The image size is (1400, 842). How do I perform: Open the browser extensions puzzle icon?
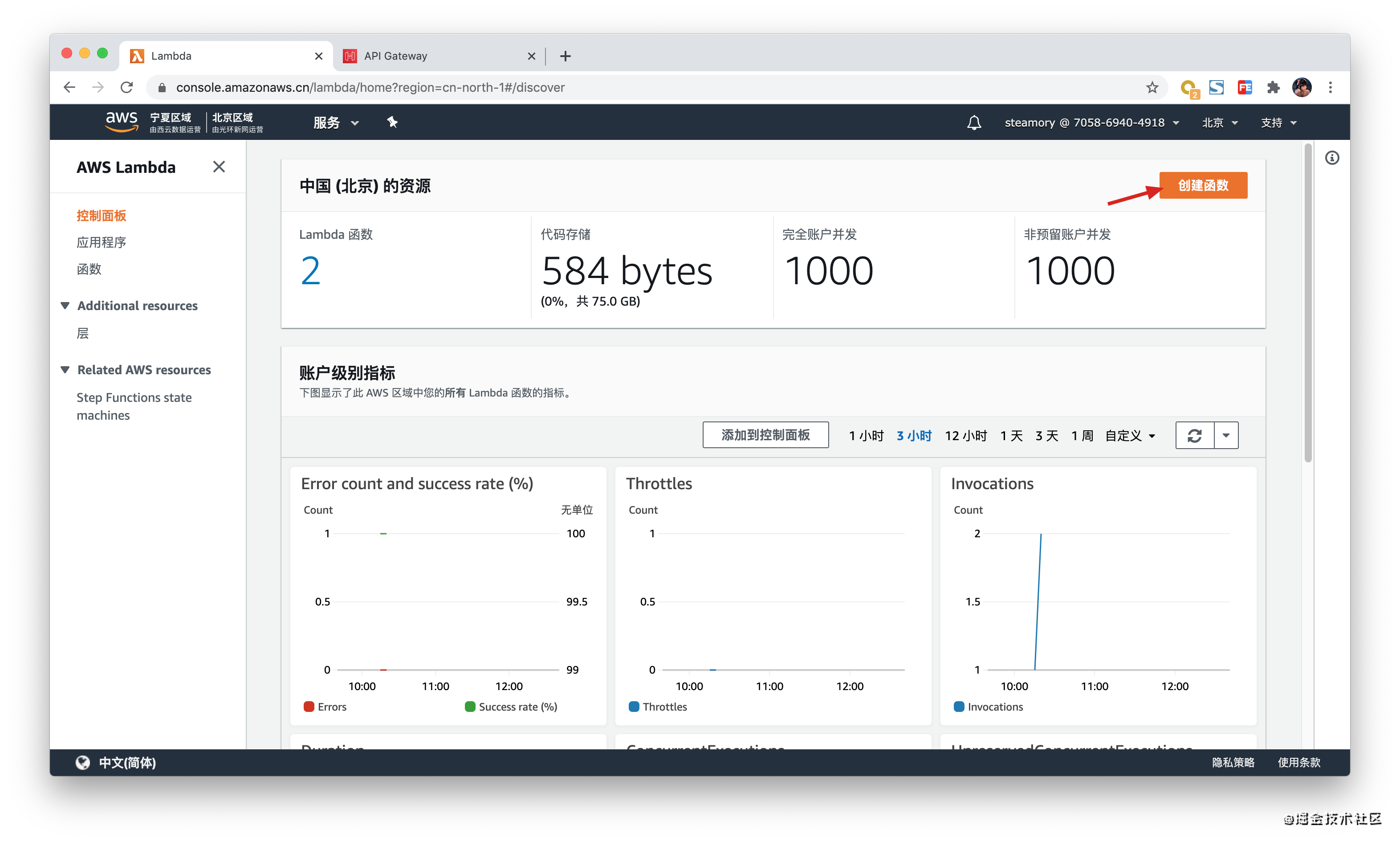click(x=1273, y=87)
